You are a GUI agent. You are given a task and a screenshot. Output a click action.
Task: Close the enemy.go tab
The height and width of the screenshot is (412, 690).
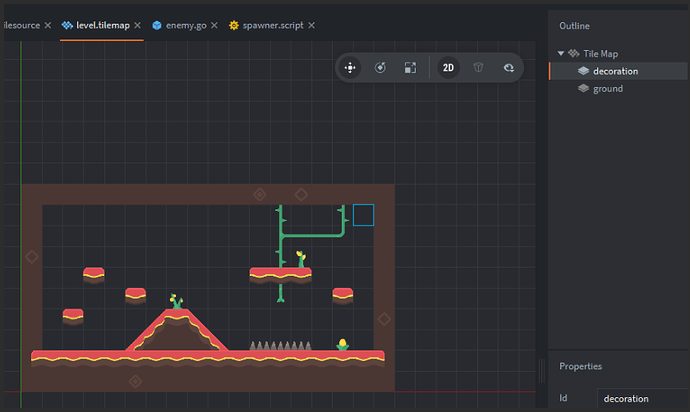(x=214, y=26)
